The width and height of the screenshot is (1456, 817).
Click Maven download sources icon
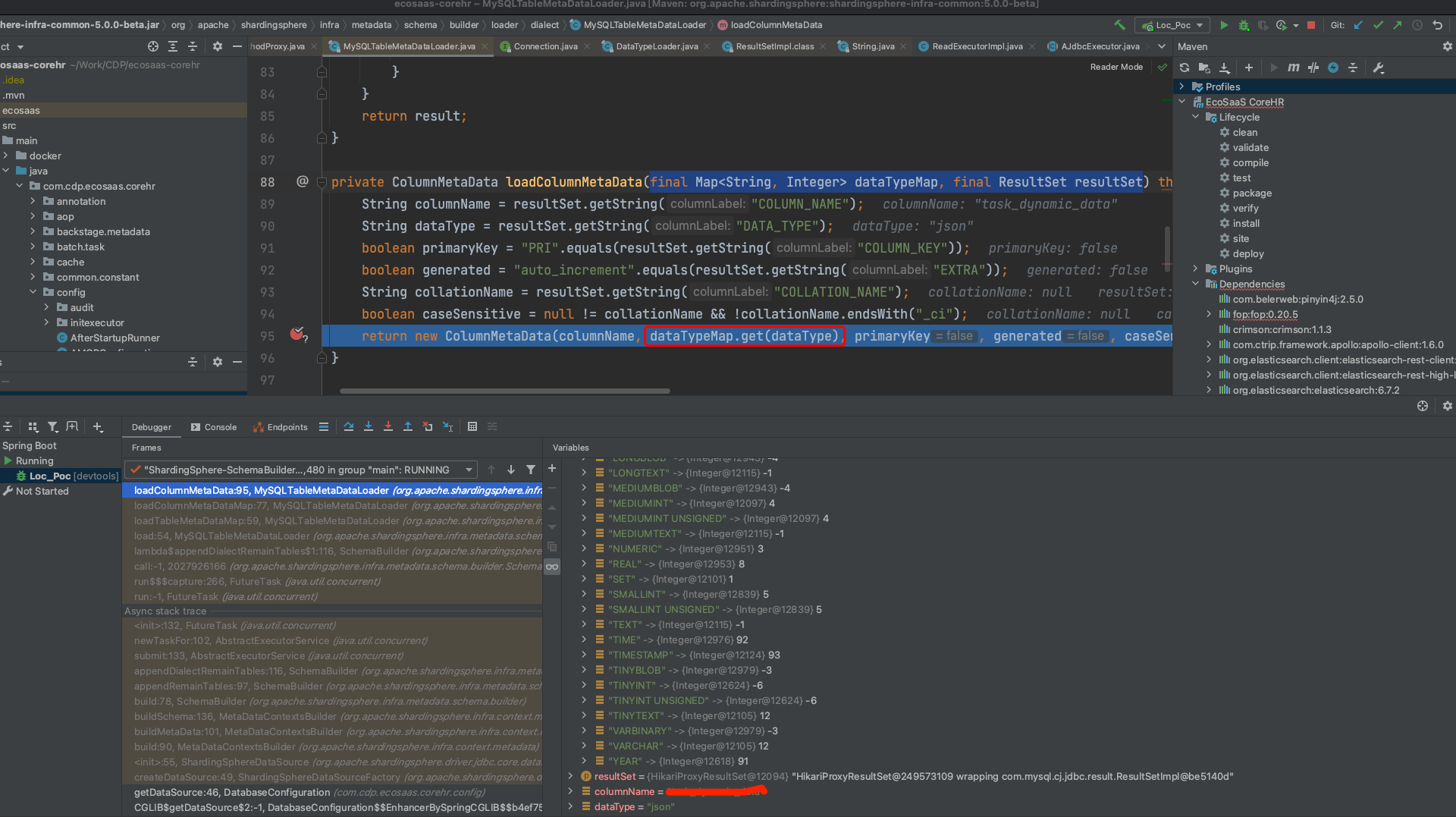coord(1224,68)
